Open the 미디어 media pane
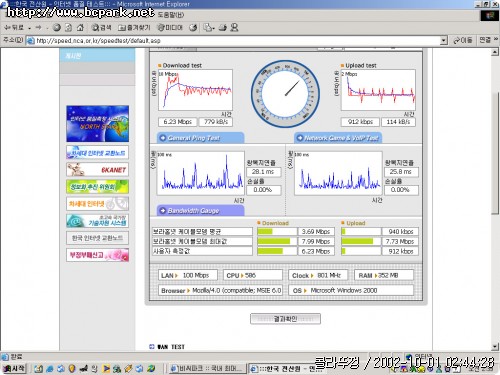The height and width of the screenshot is (375, 500). pos(170,27)
